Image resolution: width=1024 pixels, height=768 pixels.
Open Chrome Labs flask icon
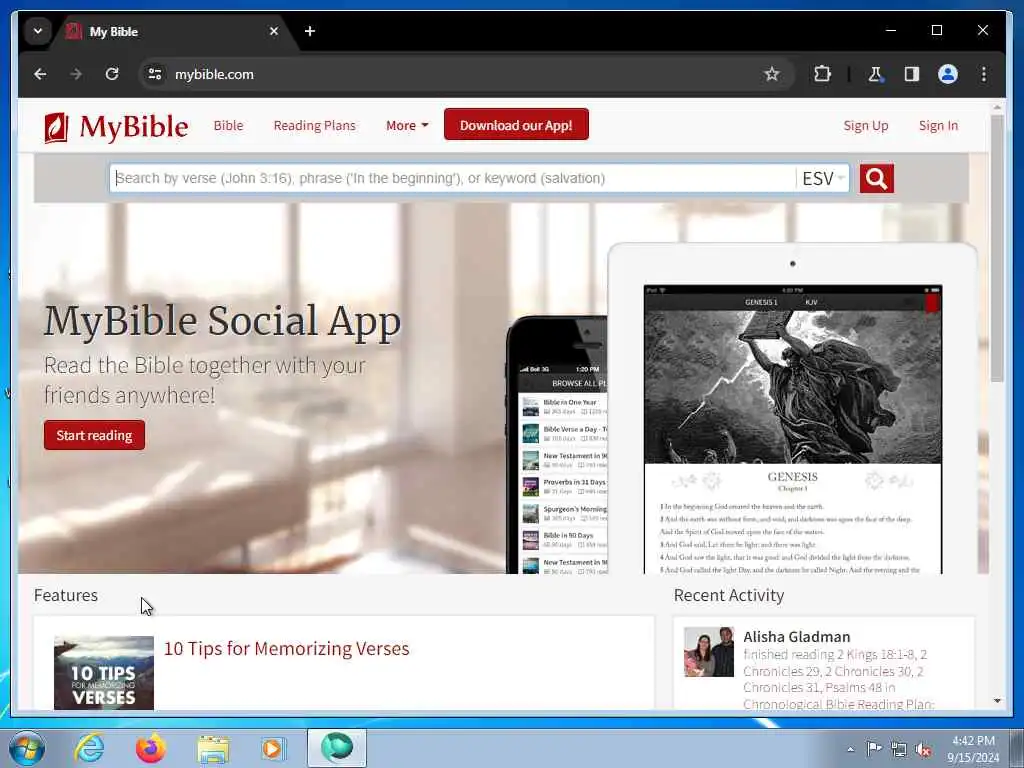[x=875, y=74]
